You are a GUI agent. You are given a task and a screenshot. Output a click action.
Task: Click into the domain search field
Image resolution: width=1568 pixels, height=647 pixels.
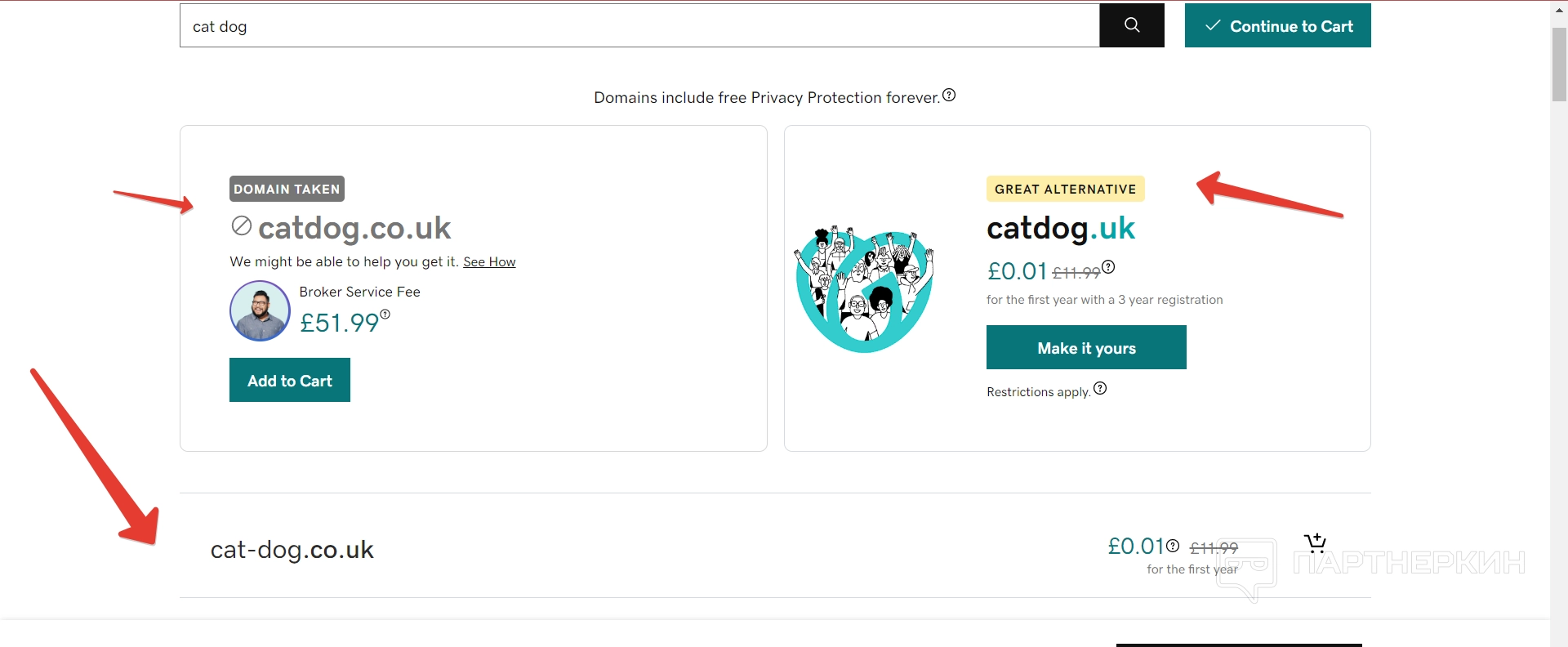click(637, 26)
